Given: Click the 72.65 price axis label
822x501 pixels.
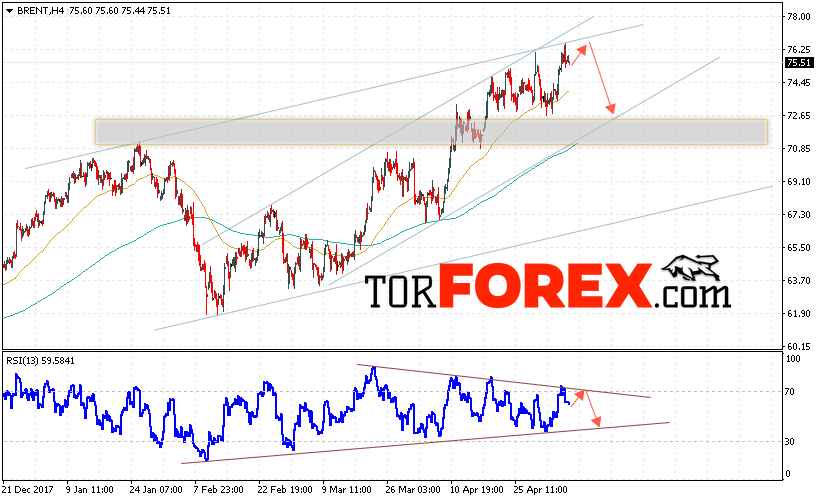Looking at the screenshot, I should click(x=798, y=115).
